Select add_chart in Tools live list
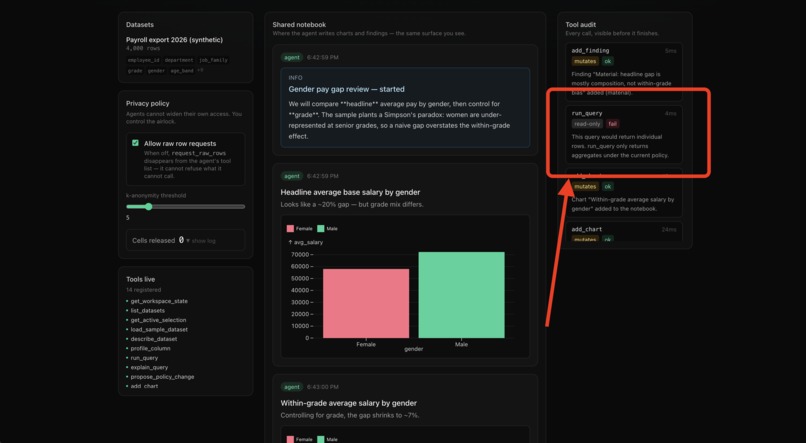 [x=144, y=386]
